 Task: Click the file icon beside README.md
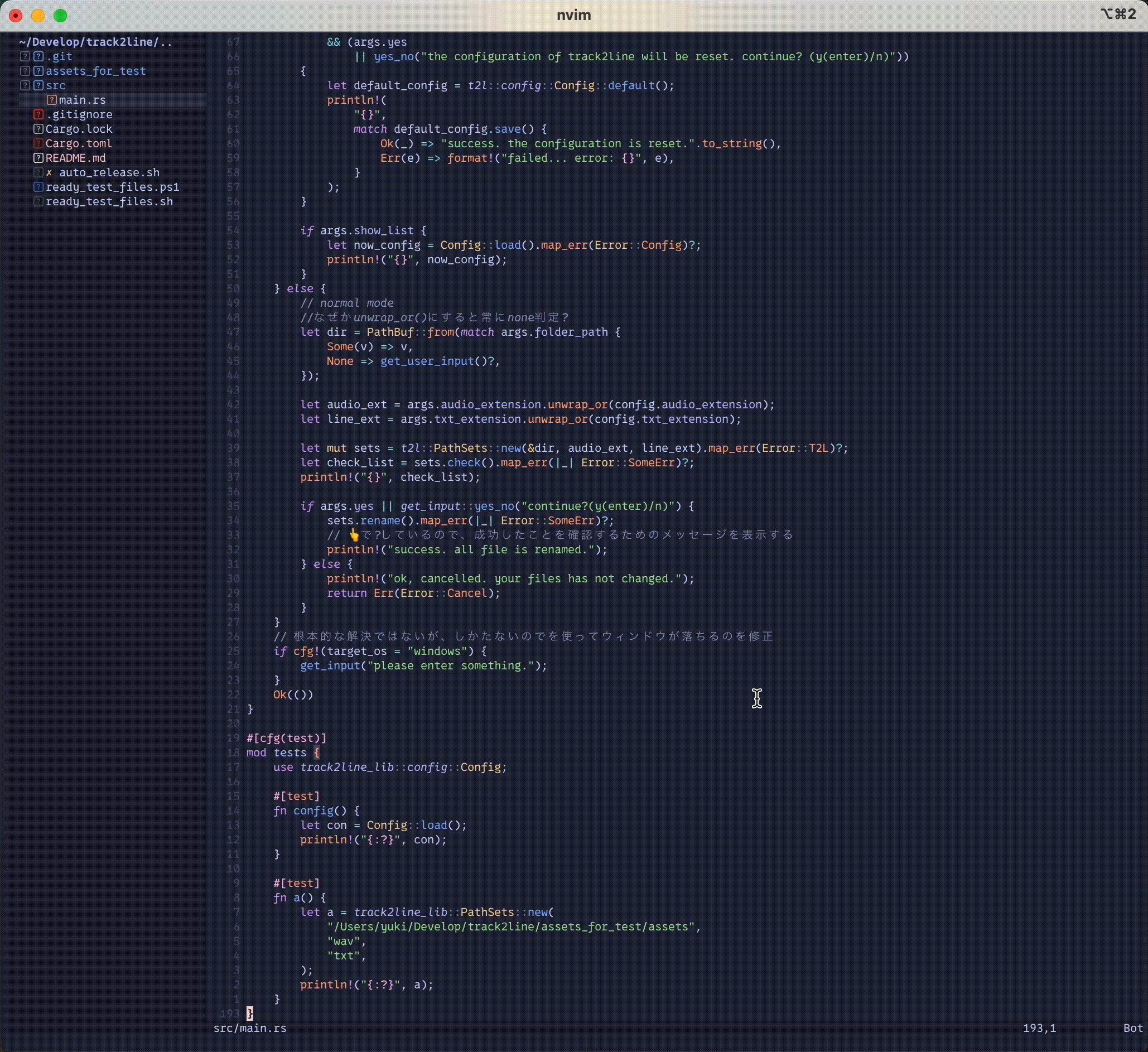tap(38, 158)
